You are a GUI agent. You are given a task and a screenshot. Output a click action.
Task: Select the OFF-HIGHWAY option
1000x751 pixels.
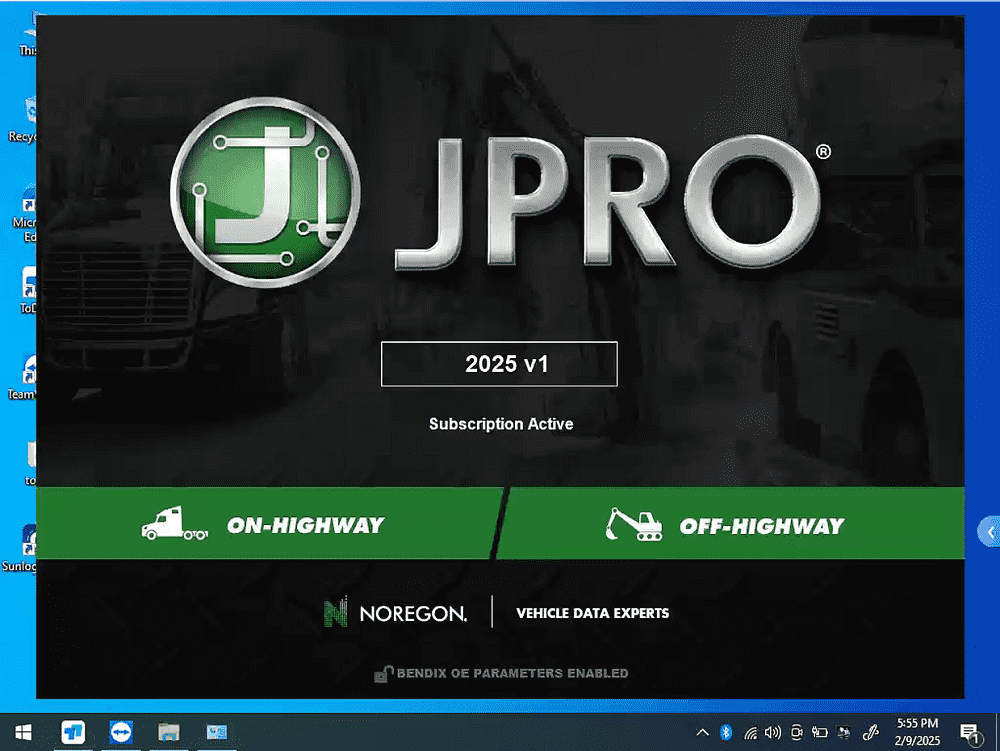730,524
